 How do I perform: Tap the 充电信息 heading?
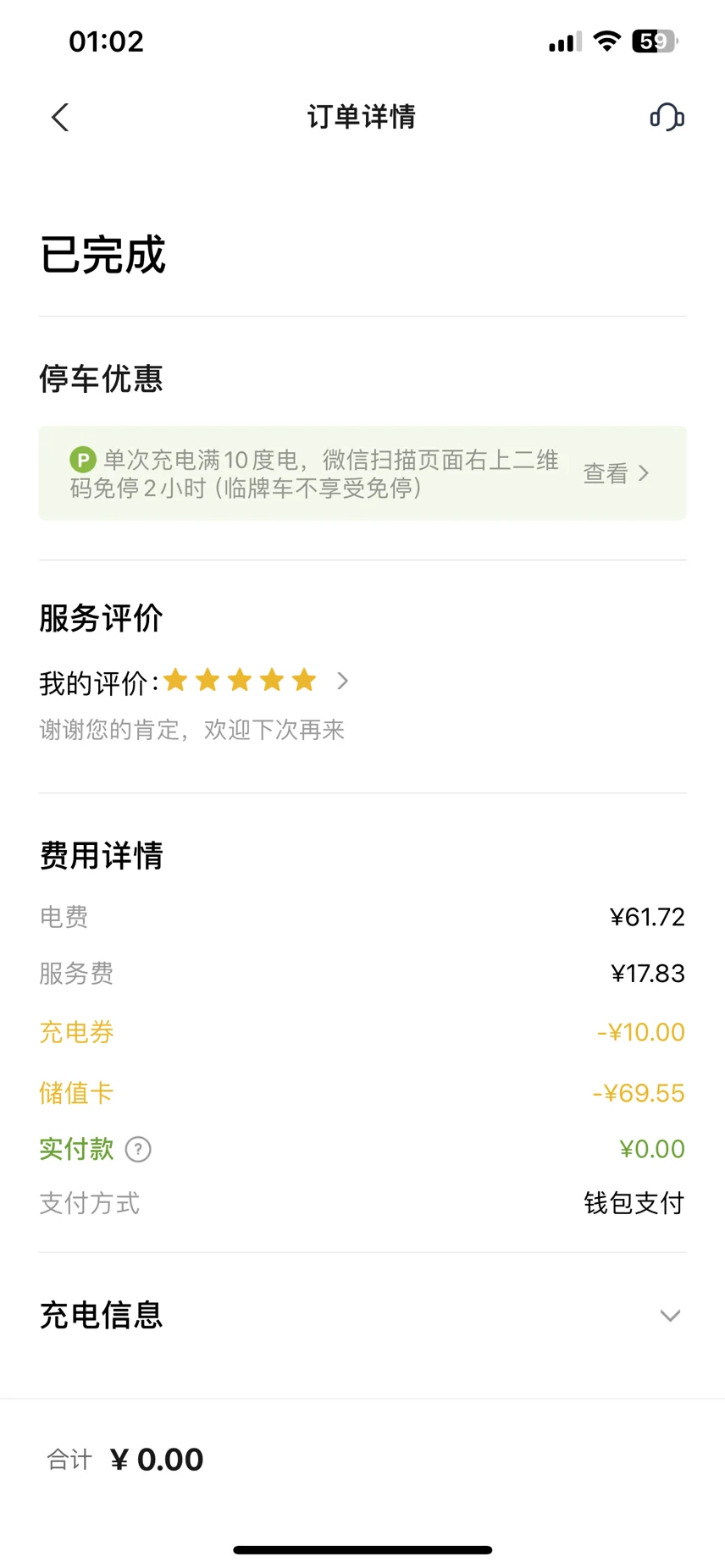point(101,1316)
